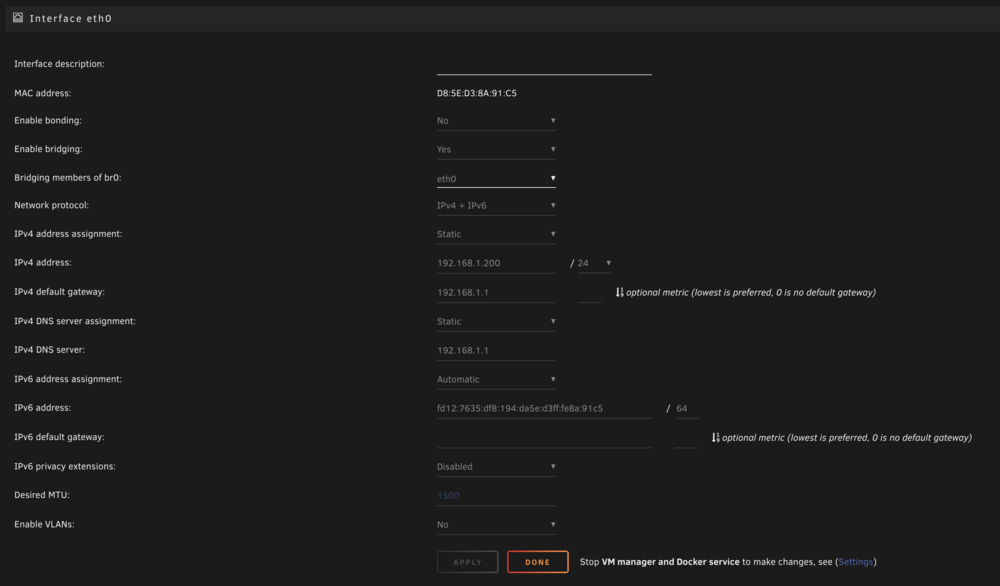Click the IPv6 gateway metric sort icon

pos(716,437)
